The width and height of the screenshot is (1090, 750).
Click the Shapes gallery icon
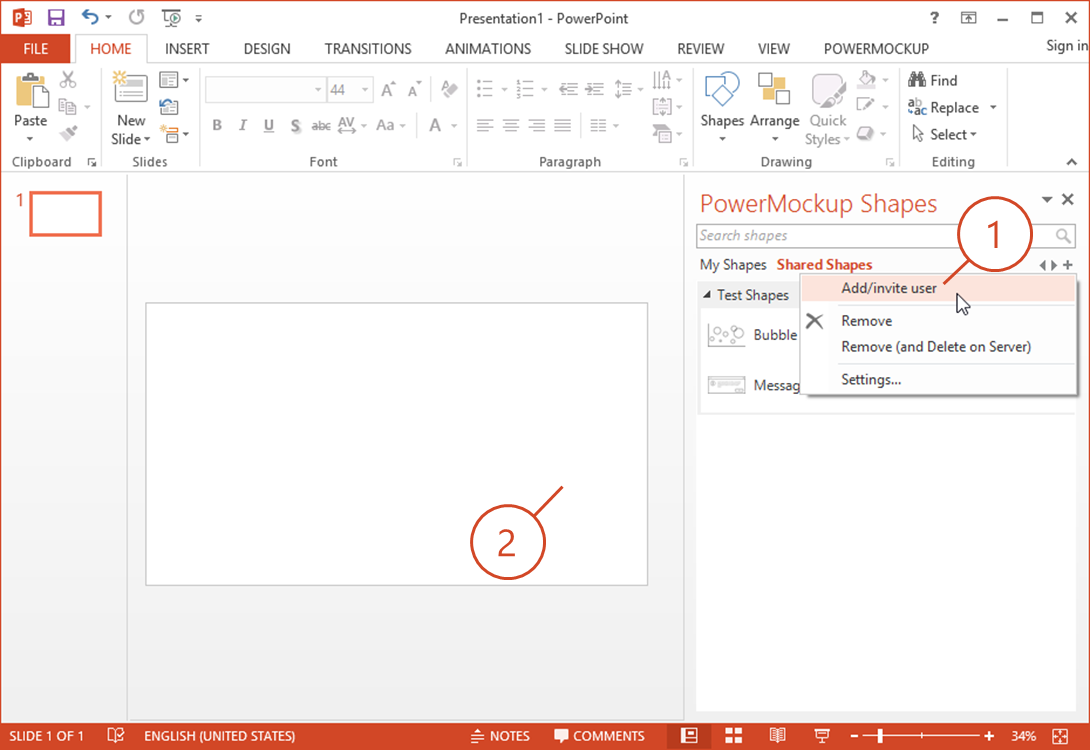722,89
